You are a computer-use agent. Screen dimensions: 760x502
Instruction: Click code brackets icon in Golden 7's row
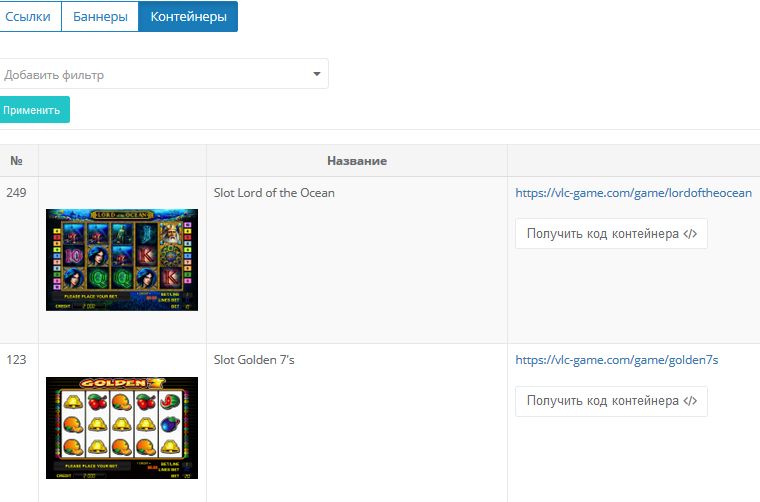[690, 401]
